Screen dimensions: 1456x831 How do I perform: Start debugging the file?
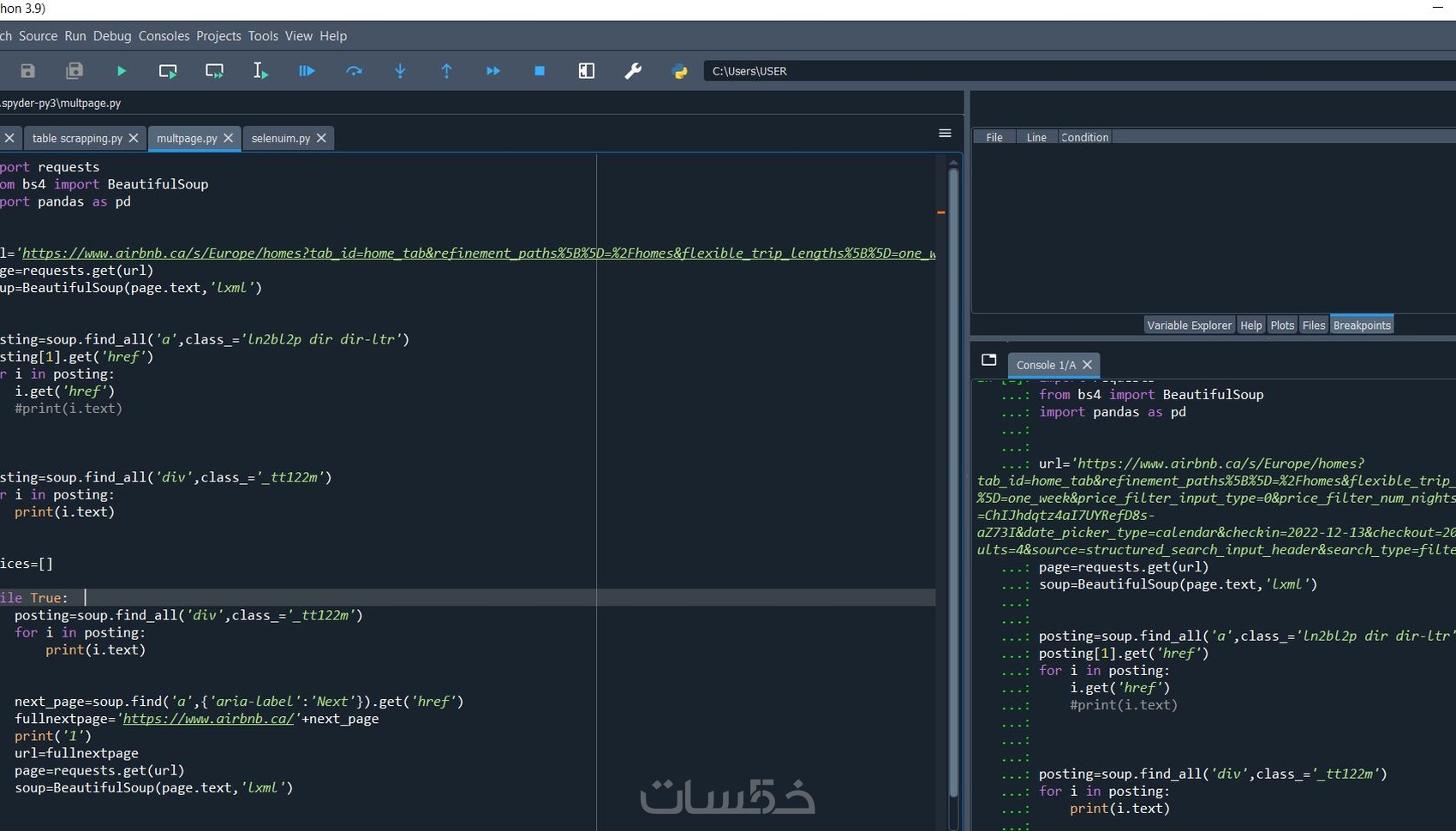point(307,71)
